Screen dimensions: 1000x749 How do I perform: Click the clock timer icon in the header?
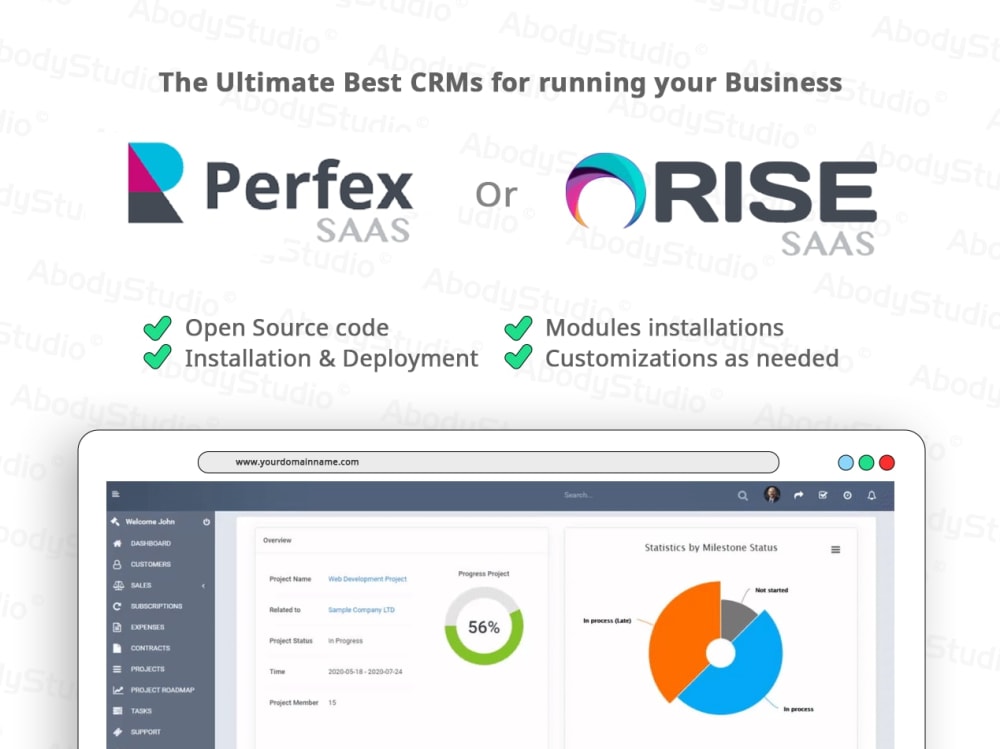coord(847,495)
